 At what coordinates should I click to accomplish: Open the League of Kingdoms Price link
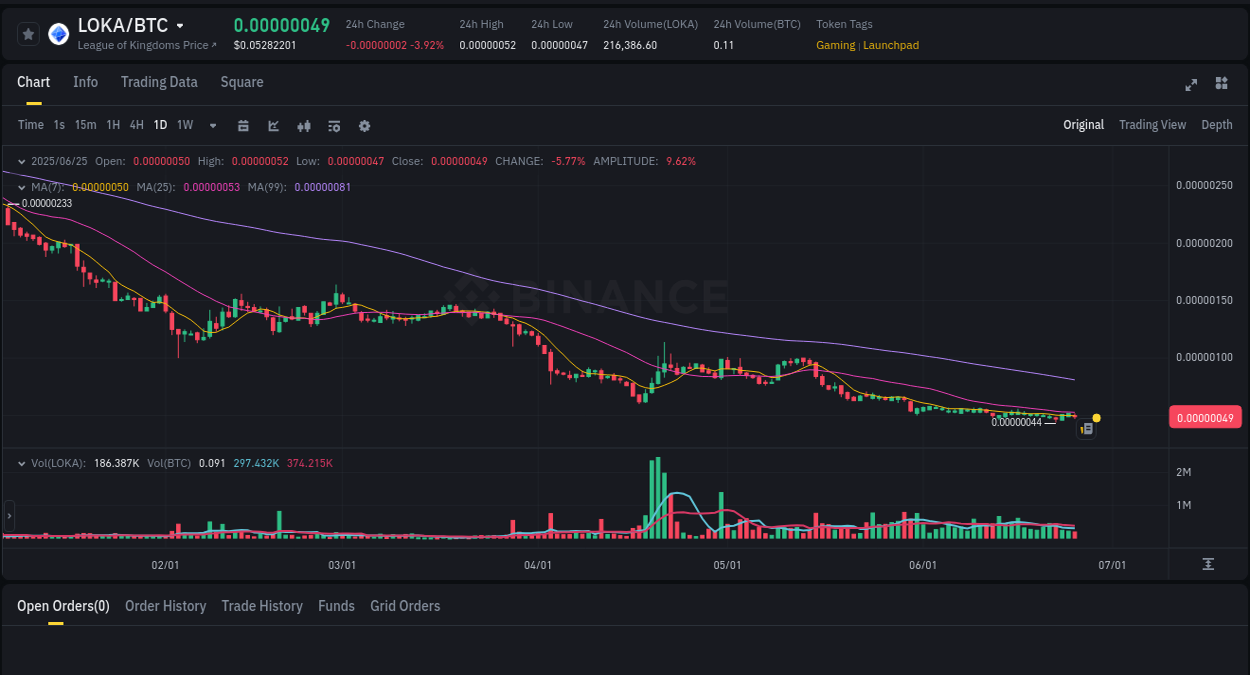pos(143,45)
